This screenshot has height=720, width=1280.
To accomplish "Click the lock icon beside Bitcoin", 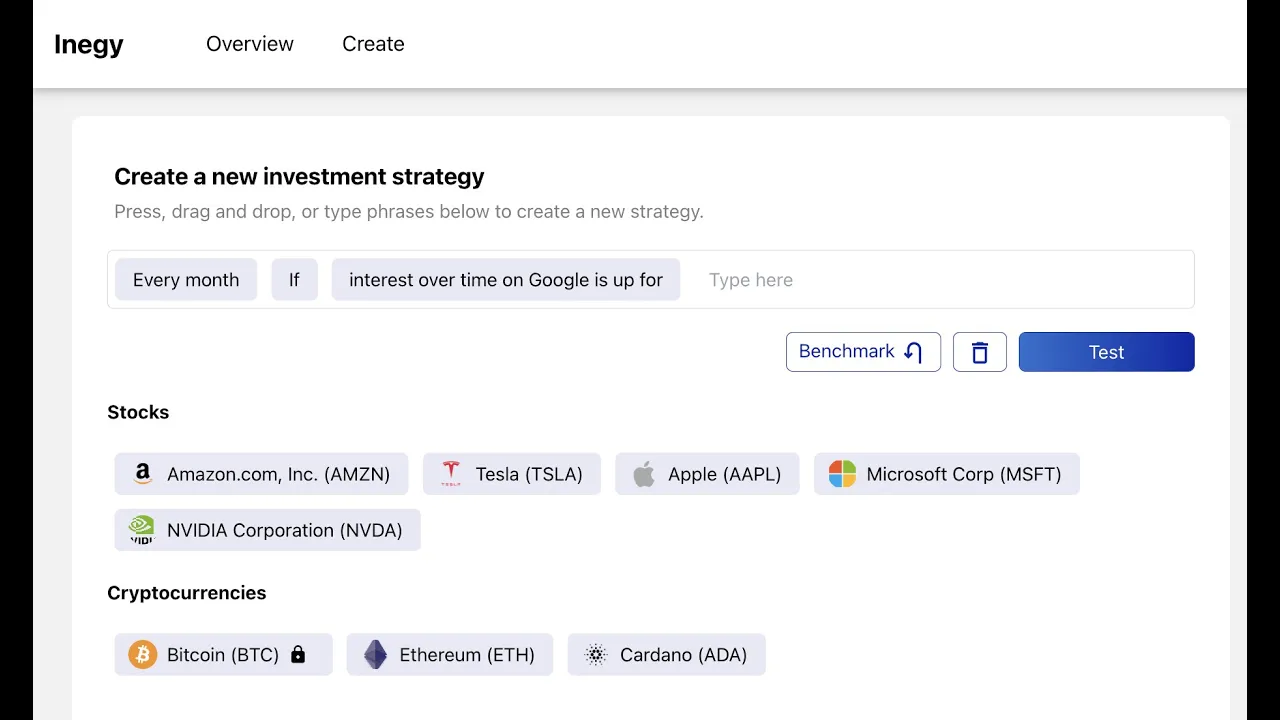I will pos(298,655).
